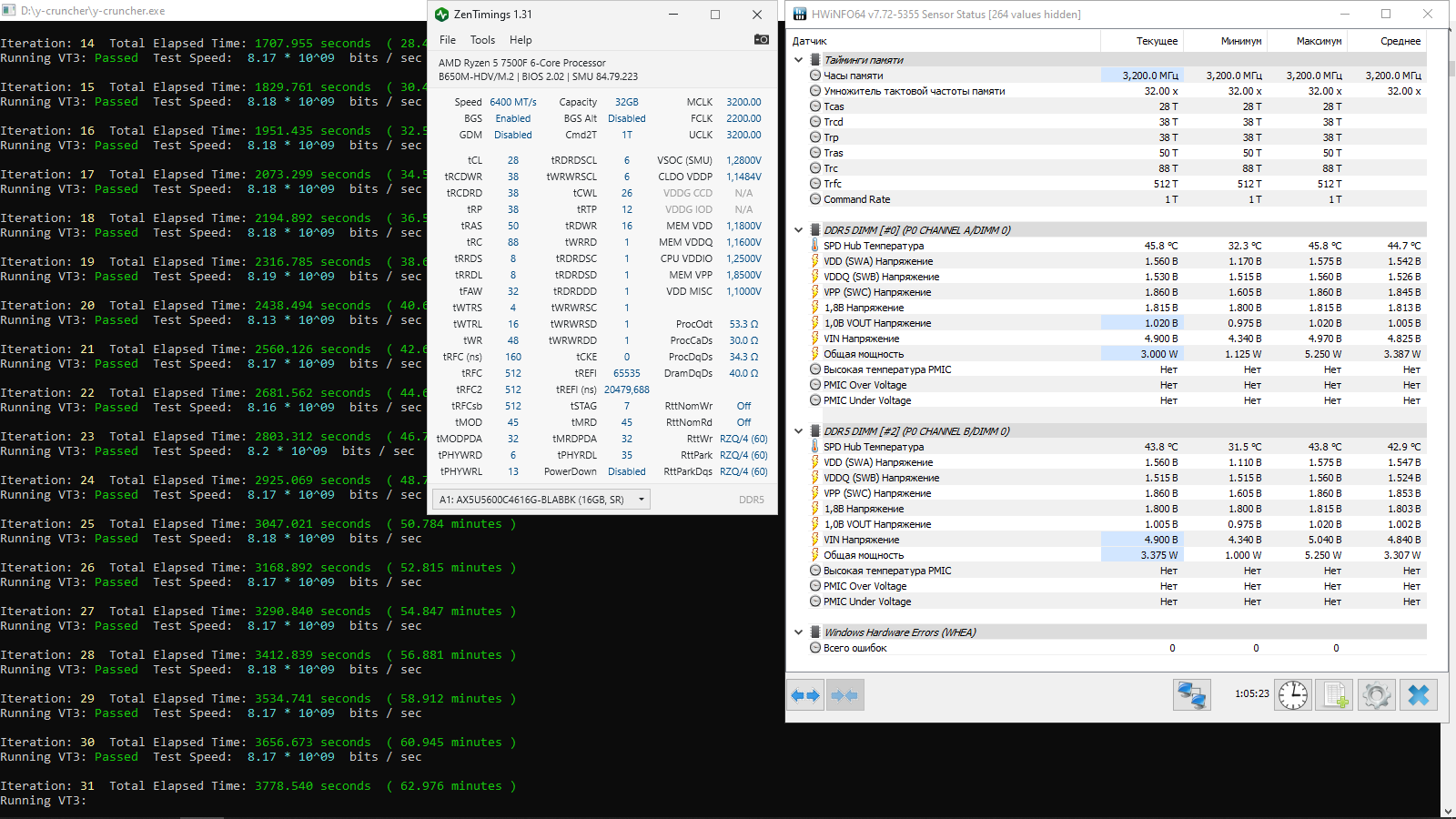Screen dimensions: 1456x819
Task: Click the 6400 MT/s speed value
Action: [x=513, y=102]
